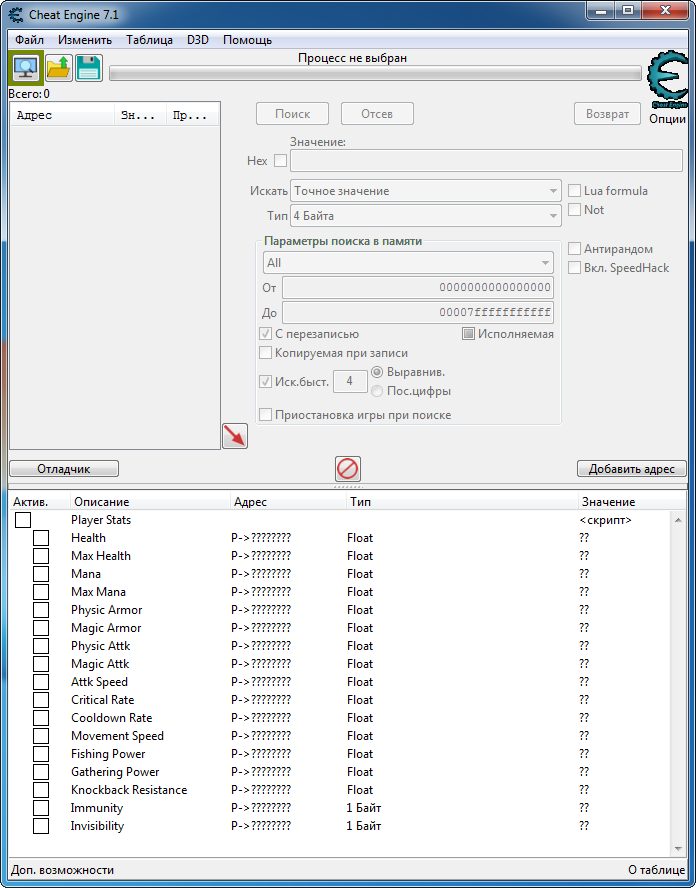The height and width of the screenshot is (888, 696).
Task: Open the Cheat Engine logo options icon
Action: (x=667, y=80)
